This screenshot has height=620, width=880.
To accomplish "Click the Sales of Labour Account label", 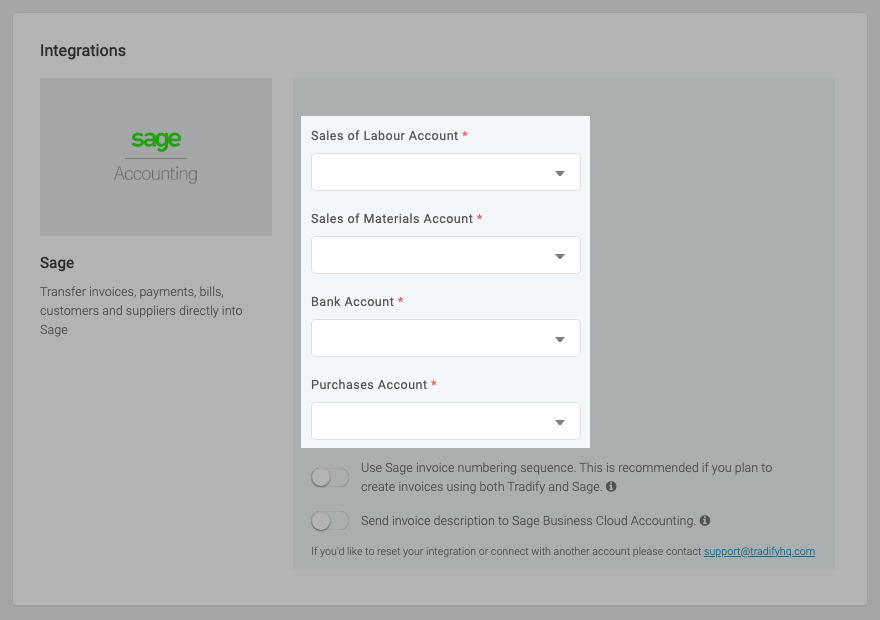I will click(x=385, y=135).
